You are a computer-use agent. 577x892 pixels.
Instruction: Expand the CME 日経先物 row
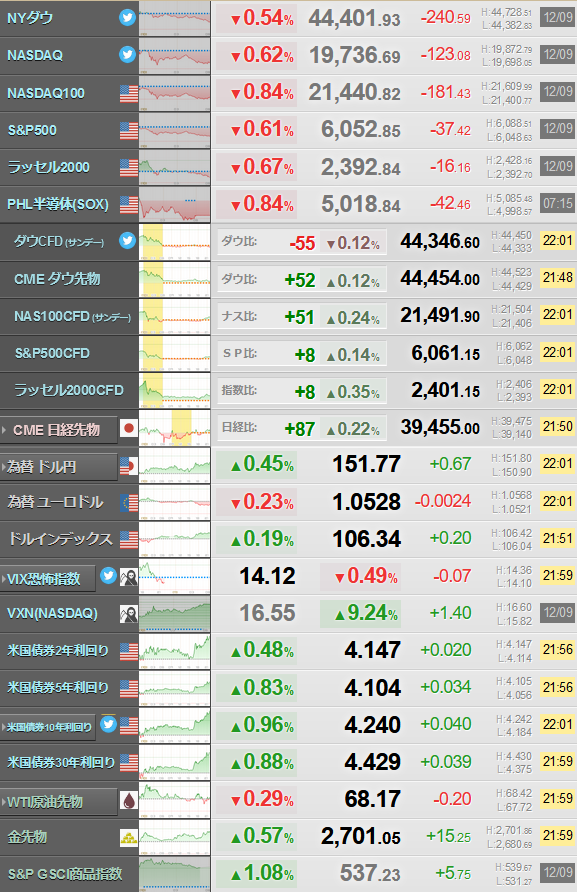point(5,430)
